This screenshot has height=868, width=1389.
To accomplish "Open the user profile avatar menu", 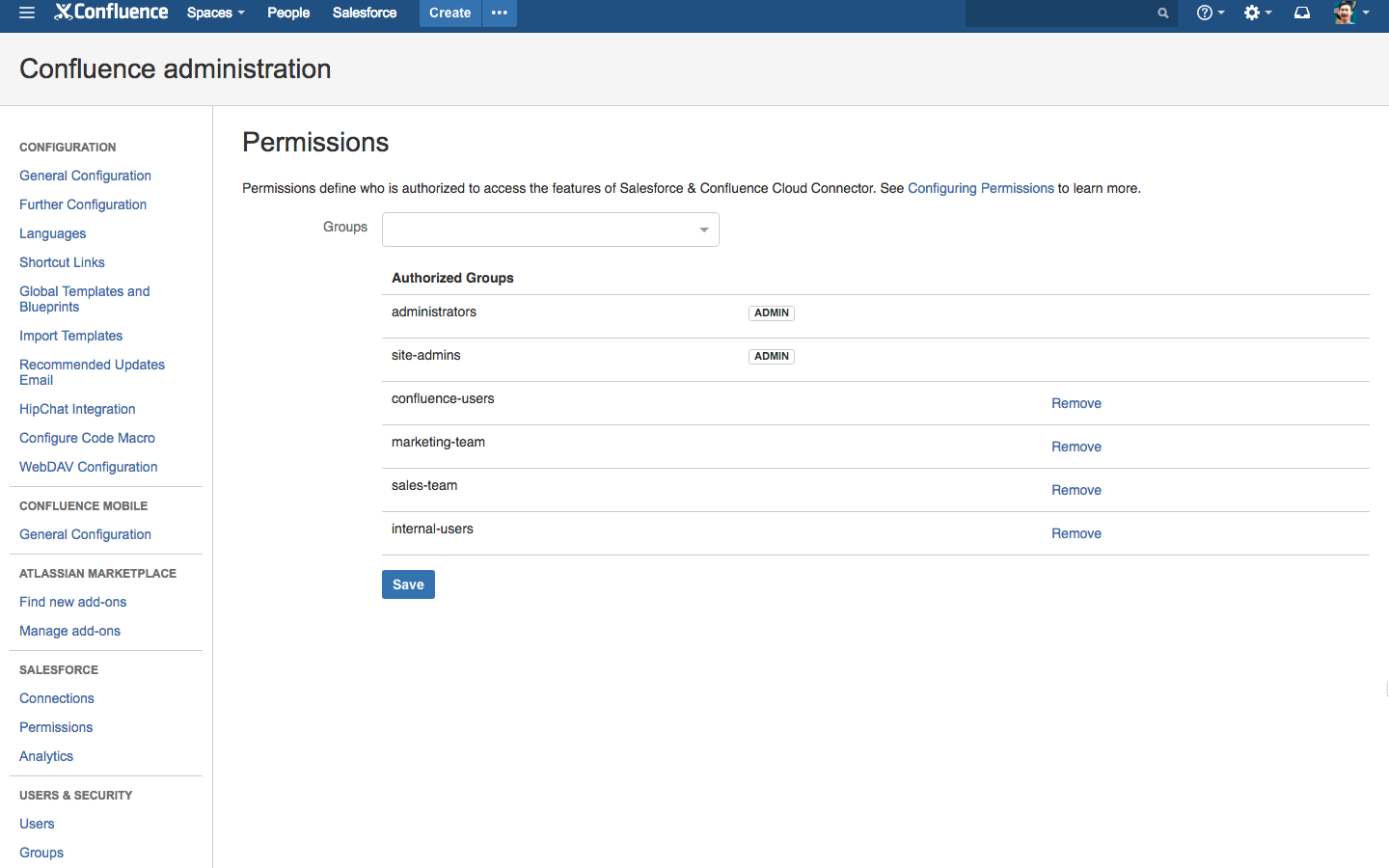I will tap(1351, 13).
